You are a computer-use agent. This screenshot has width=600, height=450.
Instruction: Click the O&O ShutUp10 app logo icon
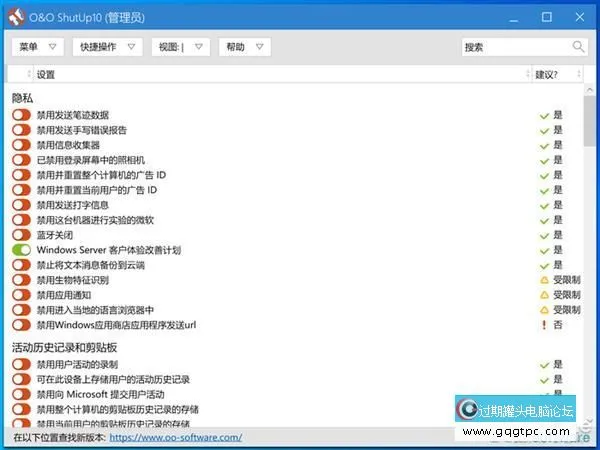click(x=16, y=17)
